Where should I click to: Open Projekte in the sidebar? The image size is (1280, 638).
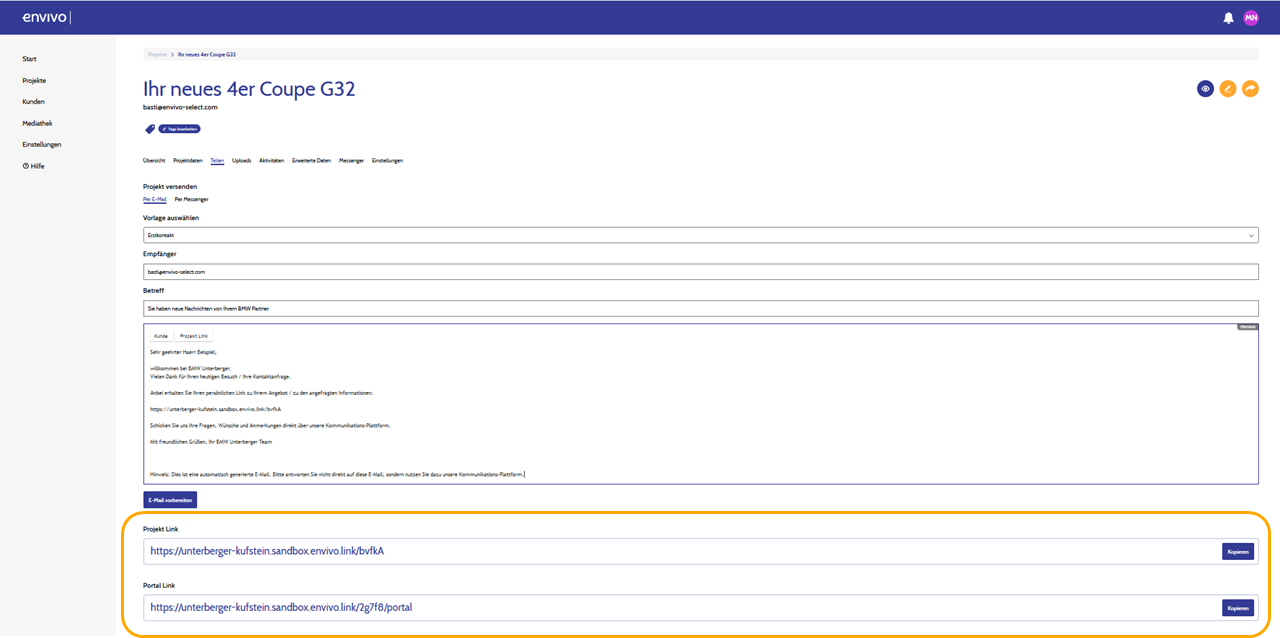click(x=34, y=80)
